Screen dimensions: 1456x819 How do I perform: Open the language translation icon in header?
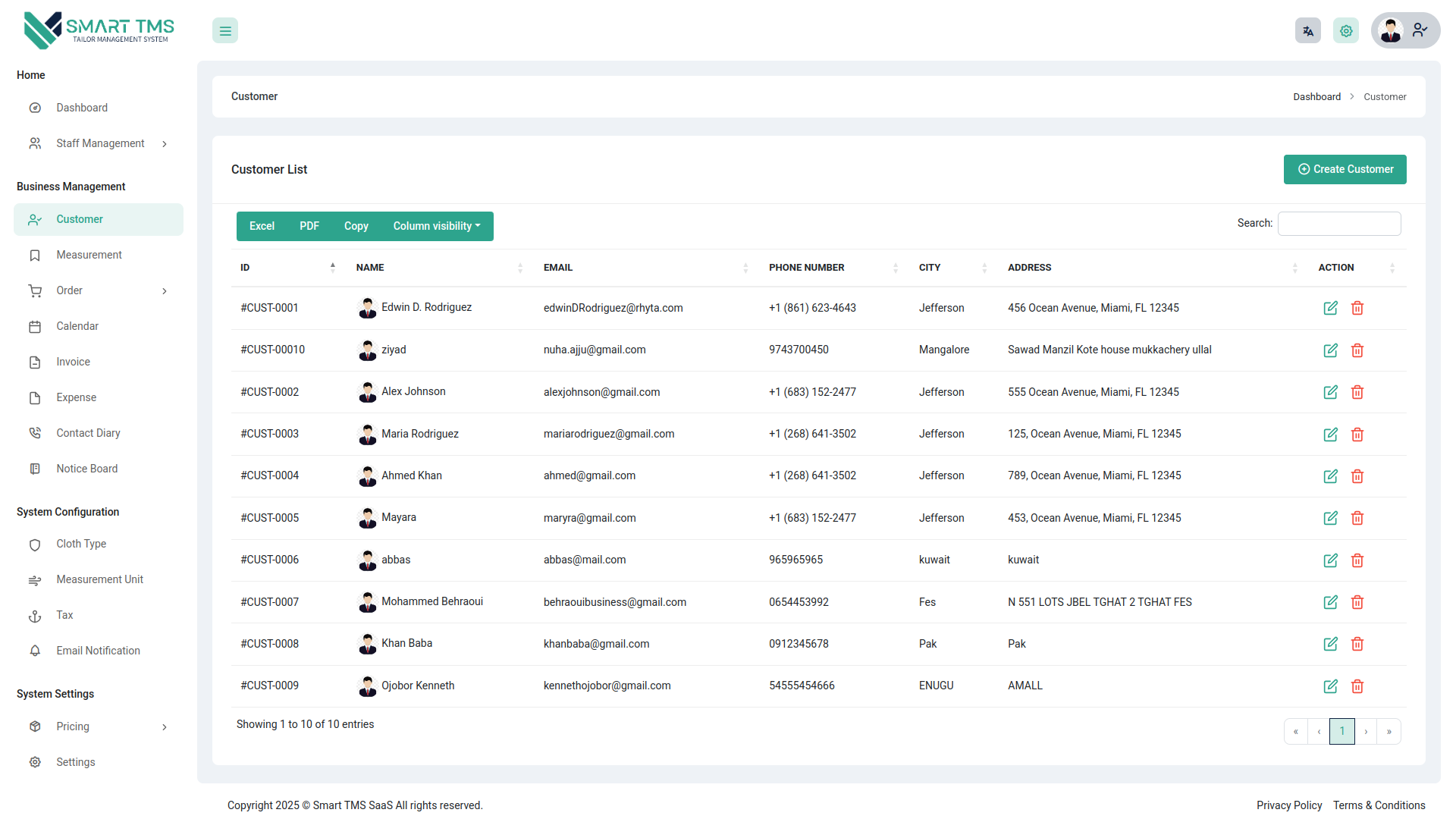[1307, 30]
